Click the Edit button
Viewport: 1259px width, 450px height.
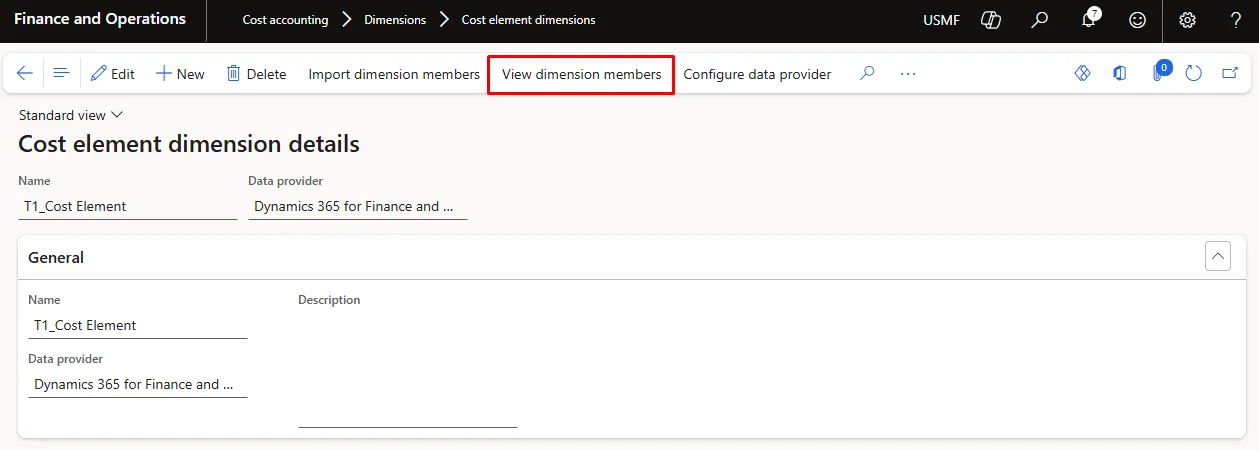click(x=113, y=74)
